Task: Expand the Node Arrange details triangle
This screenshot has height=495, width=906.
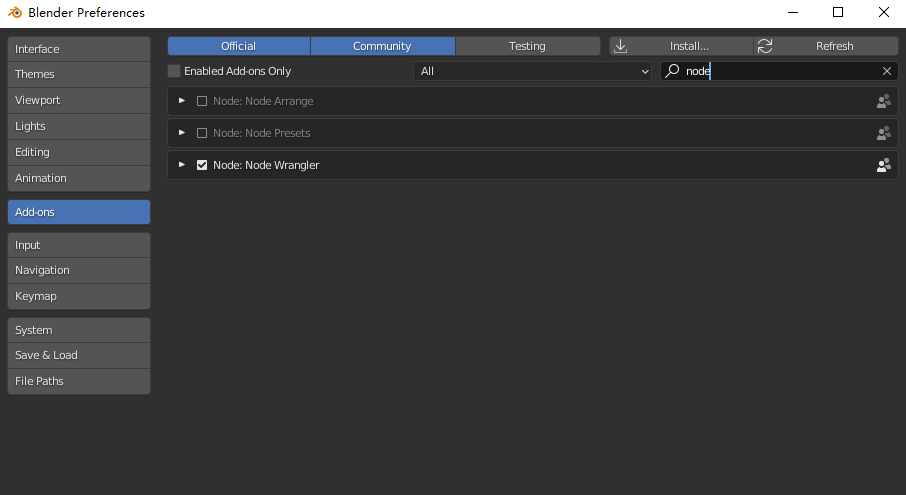Action: [182, 101]
